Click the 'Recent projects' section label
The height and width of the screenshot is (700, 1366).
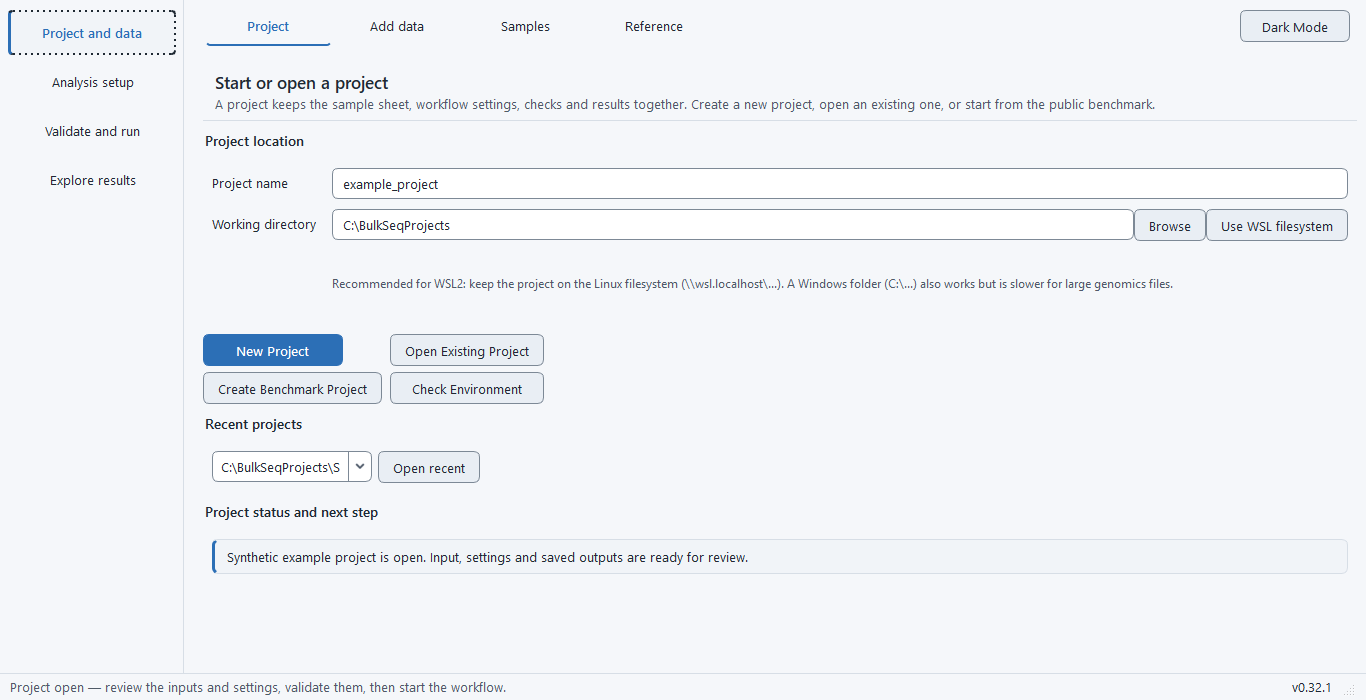(253, 425)
